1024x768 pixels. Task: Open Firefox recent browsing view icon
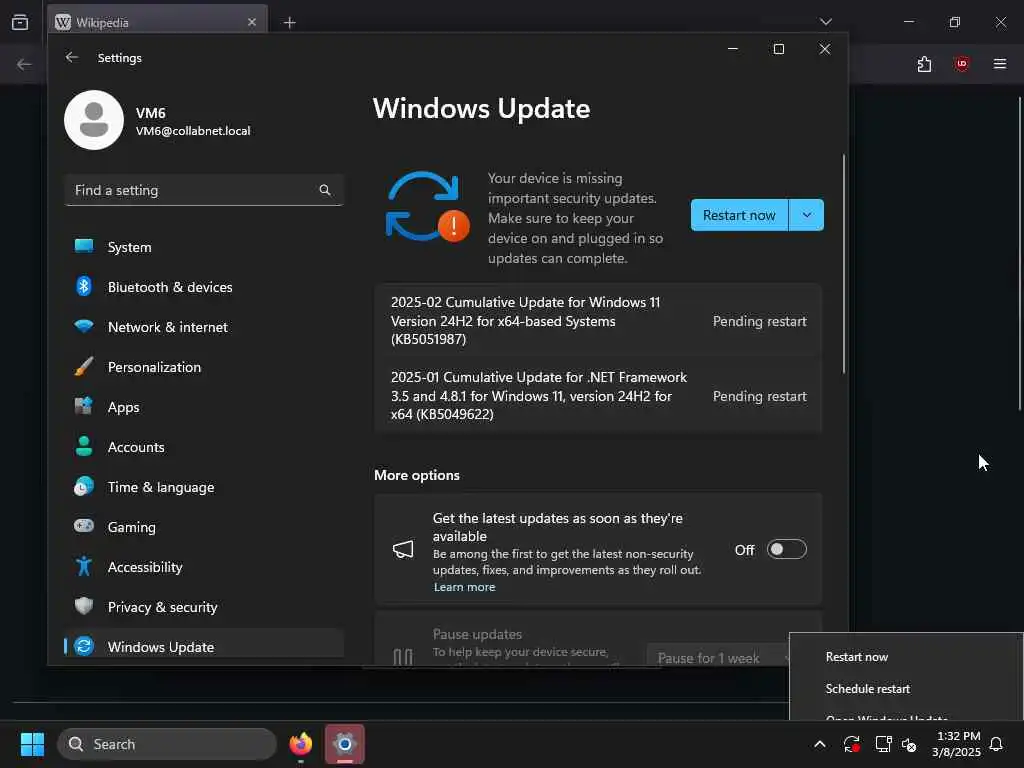[x=20, y=22]
